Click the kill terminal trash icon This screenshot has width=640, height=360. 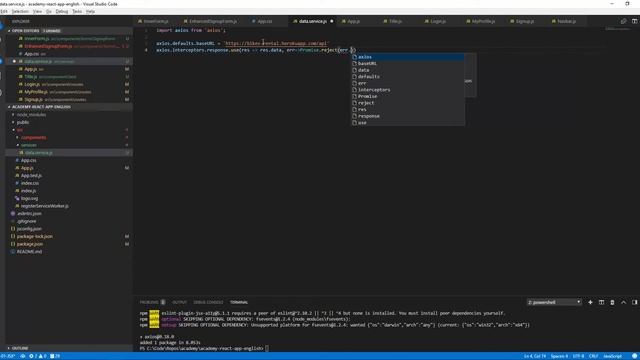(612, 302)
